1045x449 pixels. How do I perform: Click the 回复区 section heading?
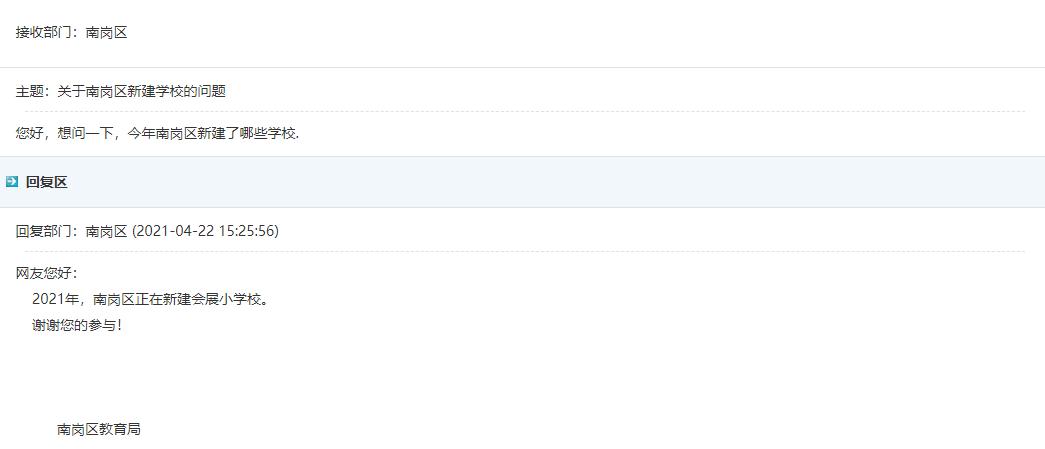click(x=46, y=182)
